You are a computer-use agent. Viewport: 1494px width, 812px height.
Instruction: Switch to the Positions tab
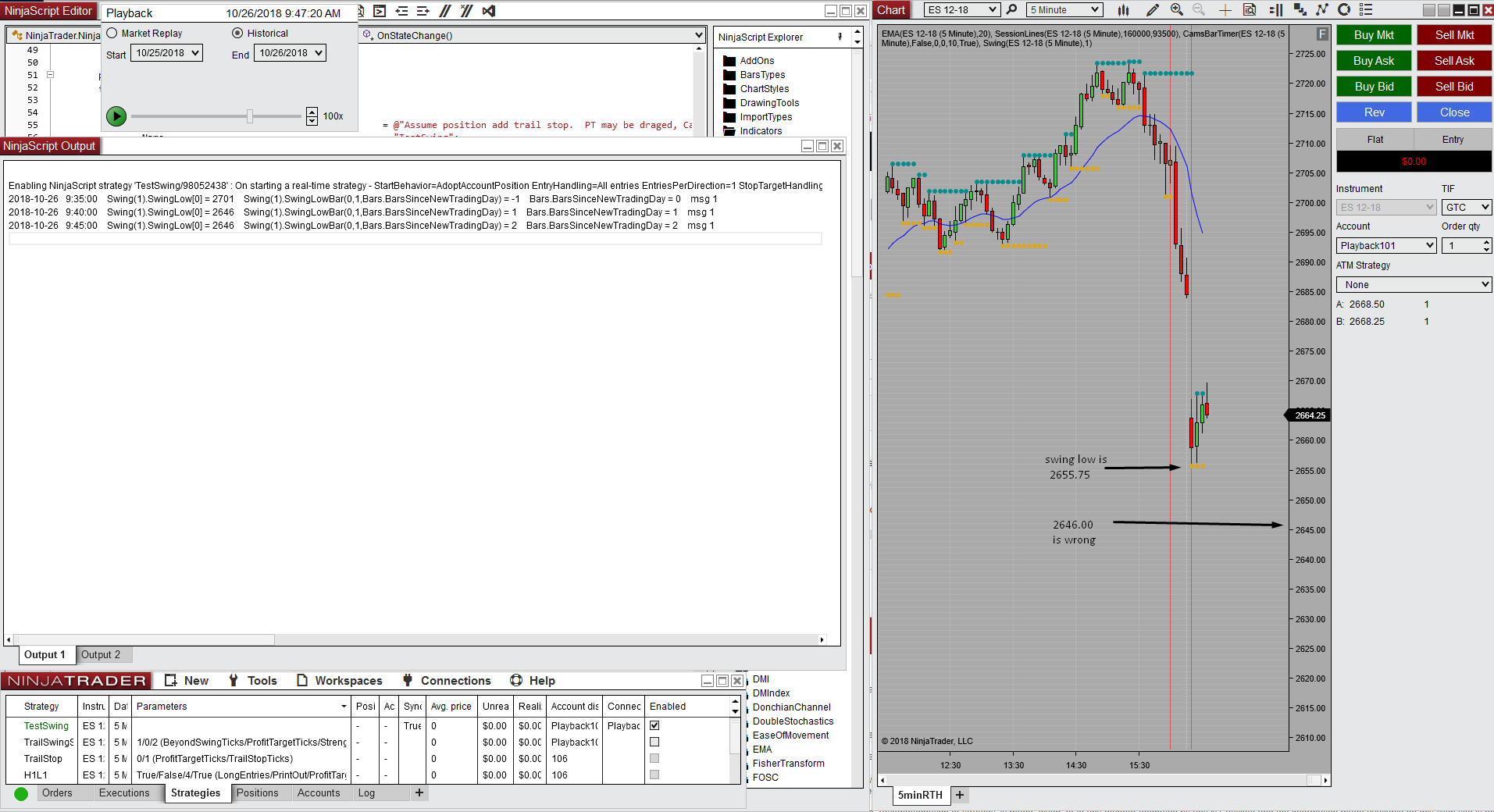258,793
